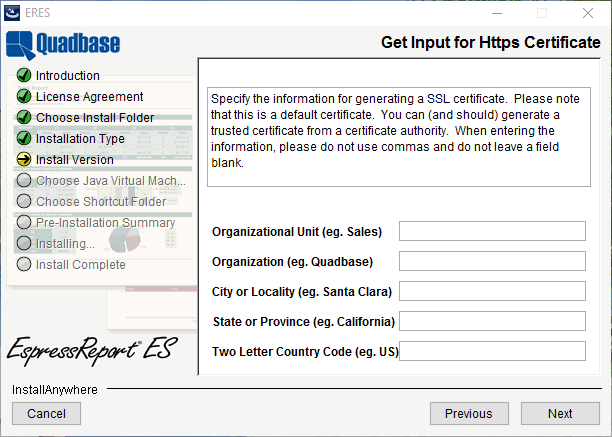Close the ERES installer window
This screenshot has height=437, width=612.
(x=588, y=13)
